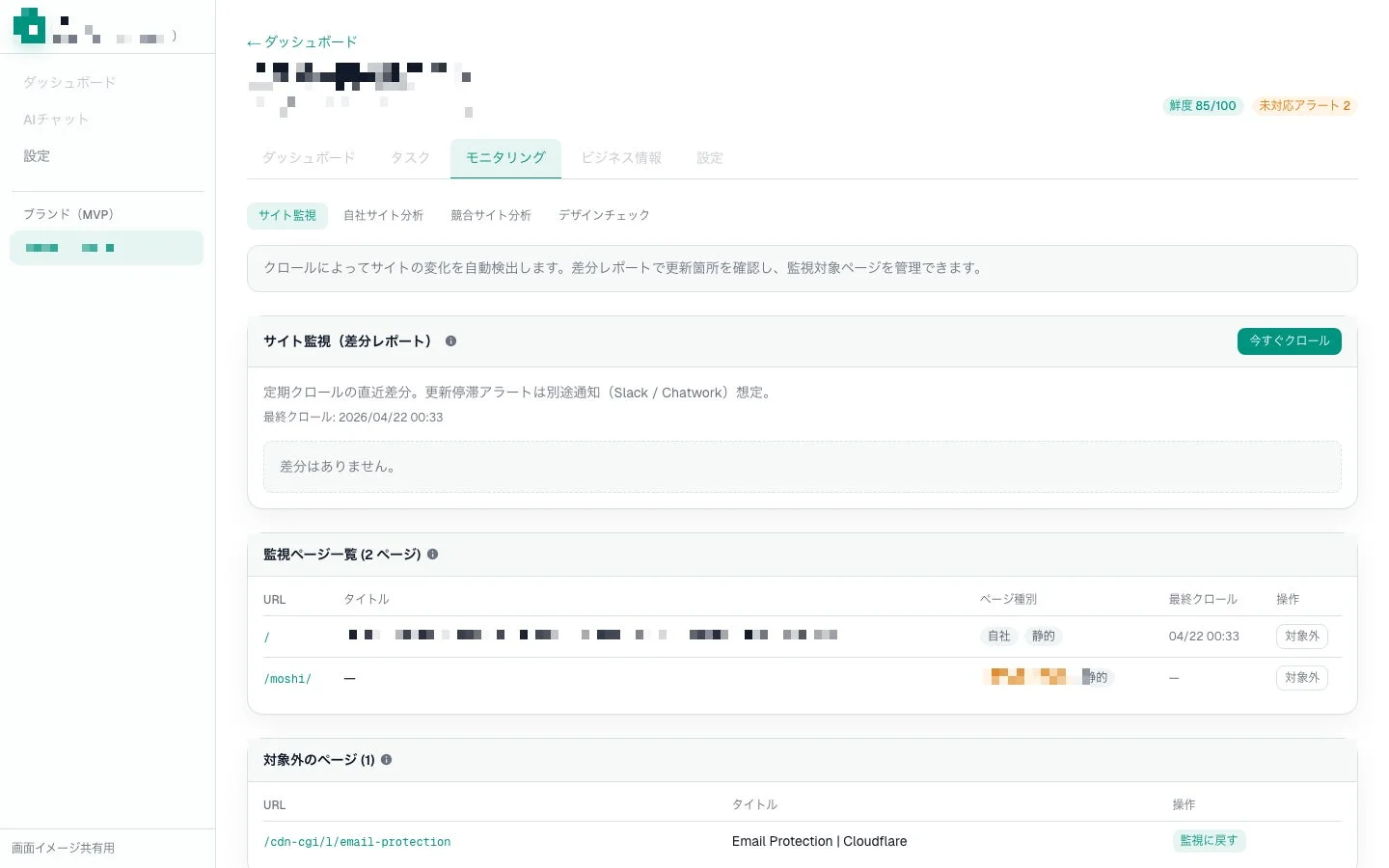This screenshot has height=868, width=1389.
Task: Click 最終クロール: 2026/04/22 00:33 text
Action: [x=353, y=418]
